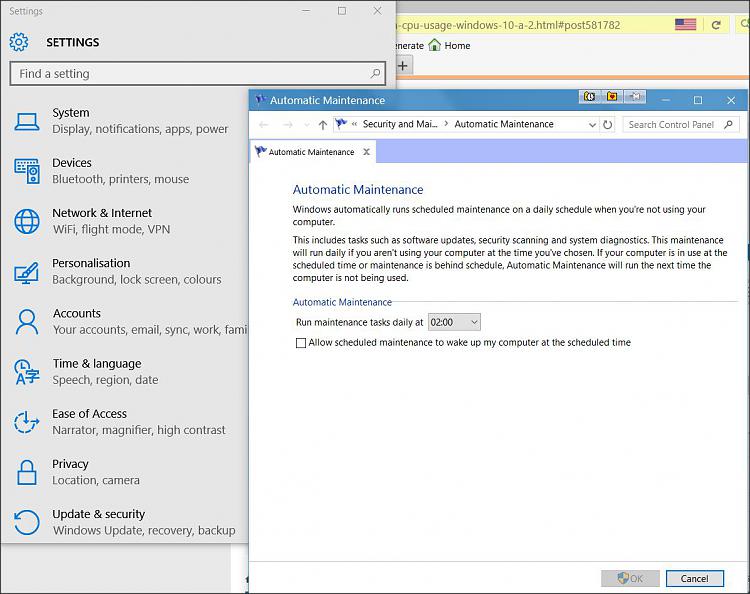Open the Time & language icon
Image resolution: width=750 pixels, height=594 pixels.
[27, 372]
